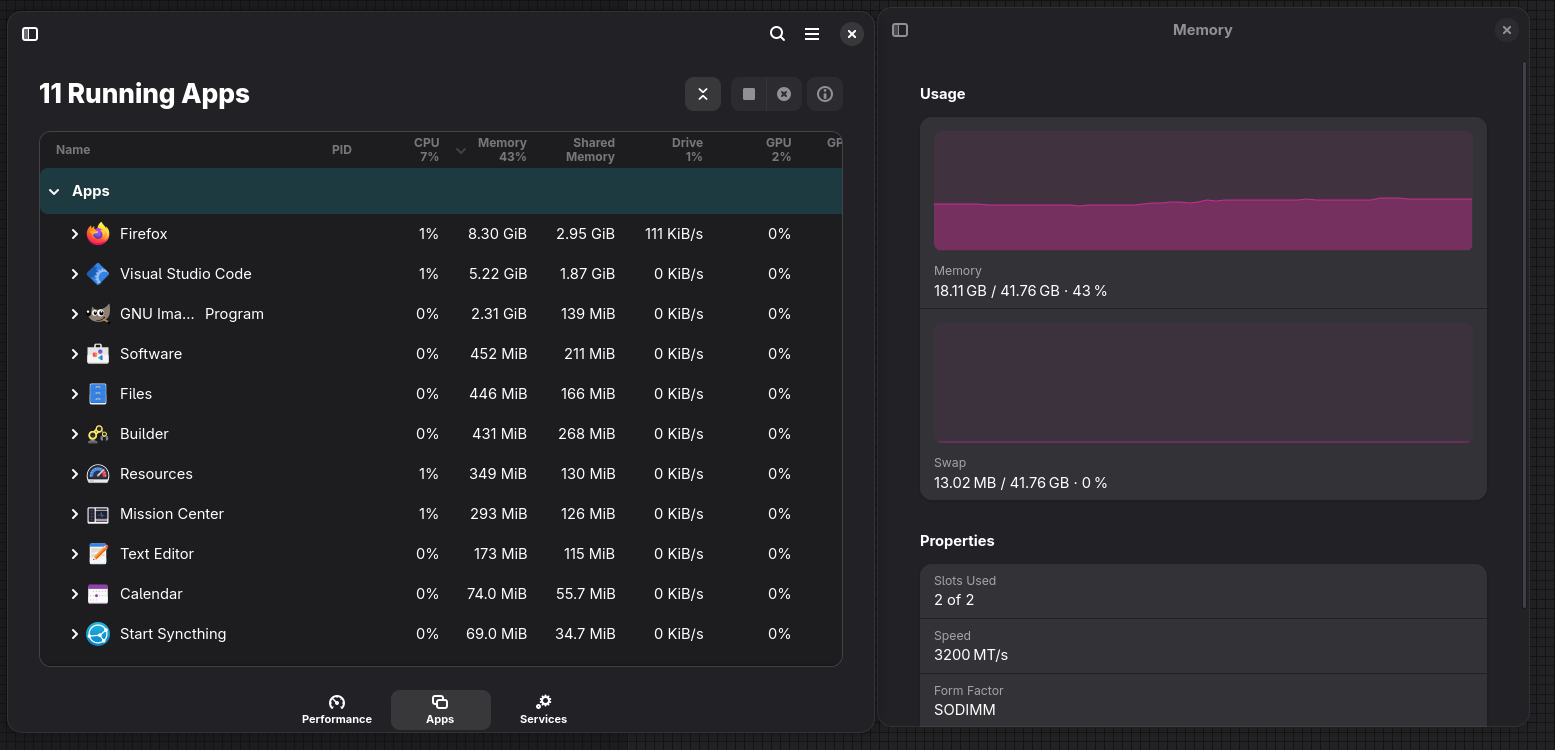Sort by the CPU column header

pyautogui.click(x=427, y=150)
